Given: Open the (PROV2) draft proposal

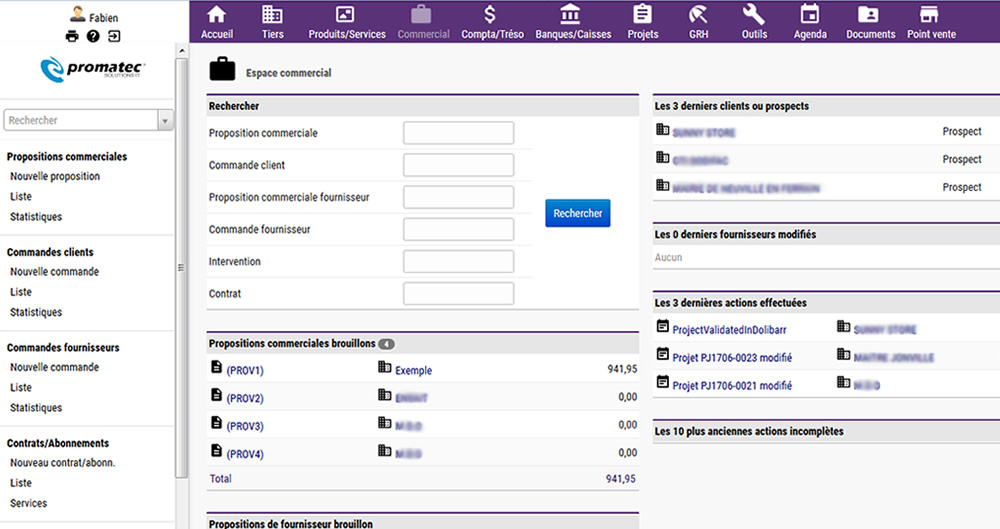Looking at the screenshot, I should (245, 398).
